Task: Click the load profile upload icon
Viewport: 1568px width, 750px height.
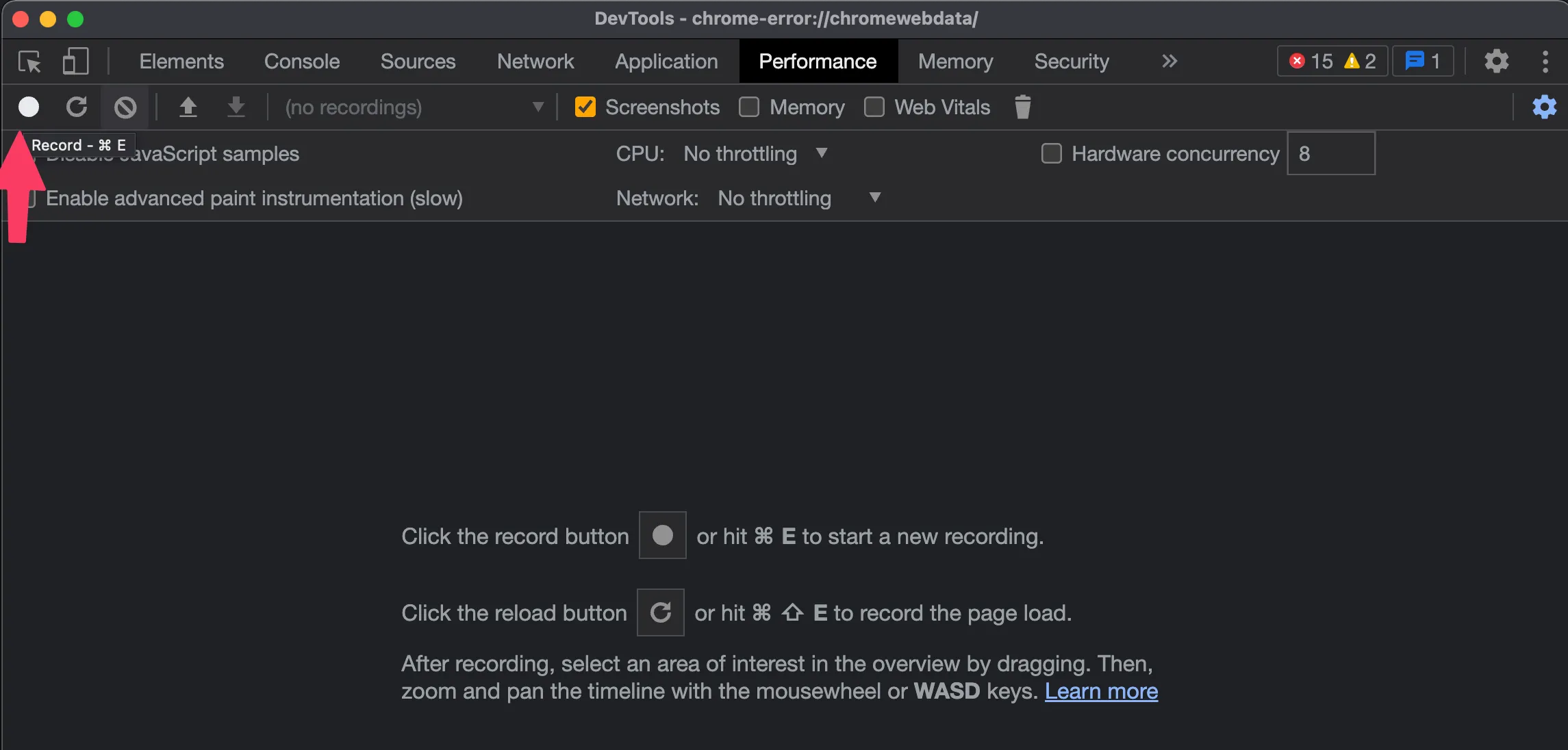Action: coord(189,107)
